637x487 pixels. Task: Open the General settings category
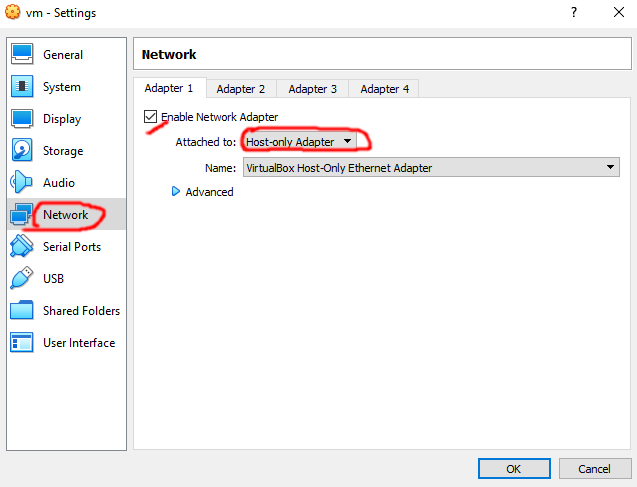click(67, 54)
